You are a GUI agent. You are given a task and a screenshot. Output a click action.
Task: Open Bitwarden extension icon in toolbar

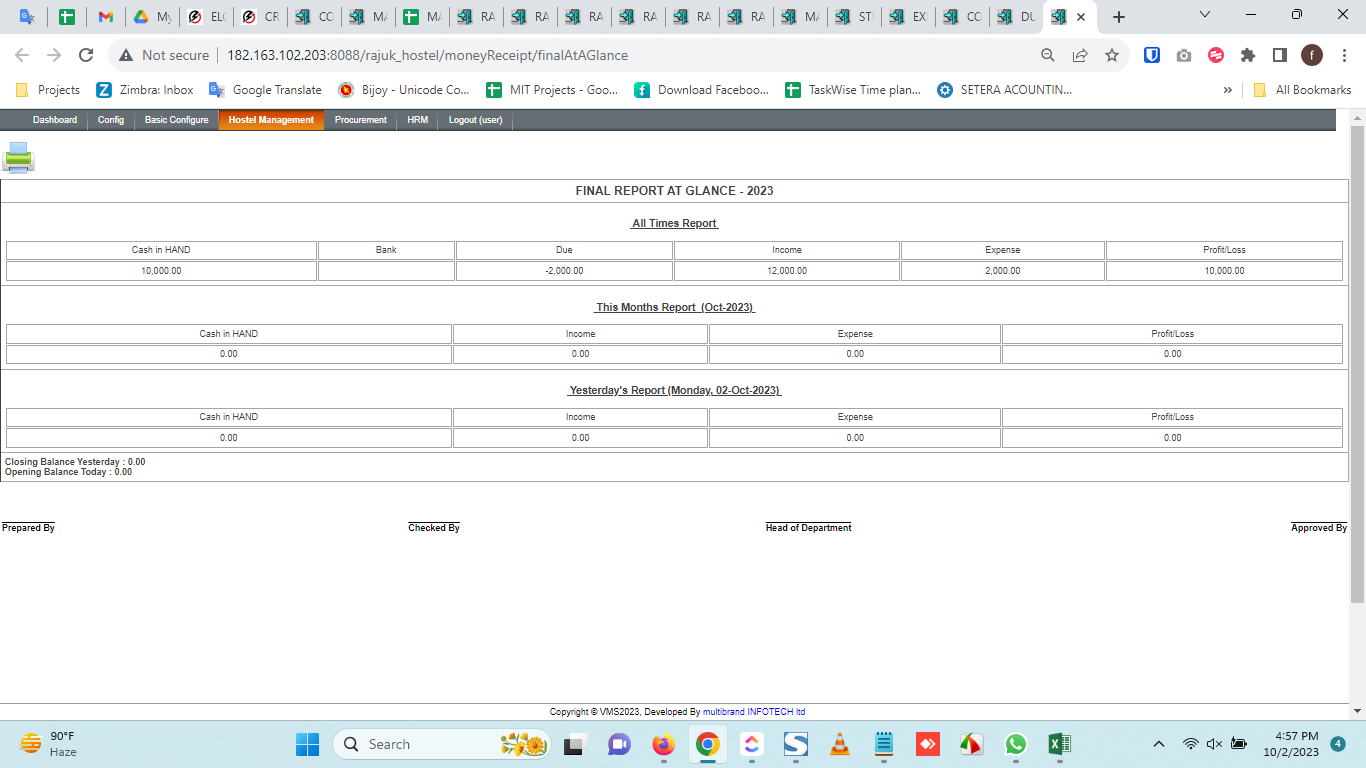1152,55
